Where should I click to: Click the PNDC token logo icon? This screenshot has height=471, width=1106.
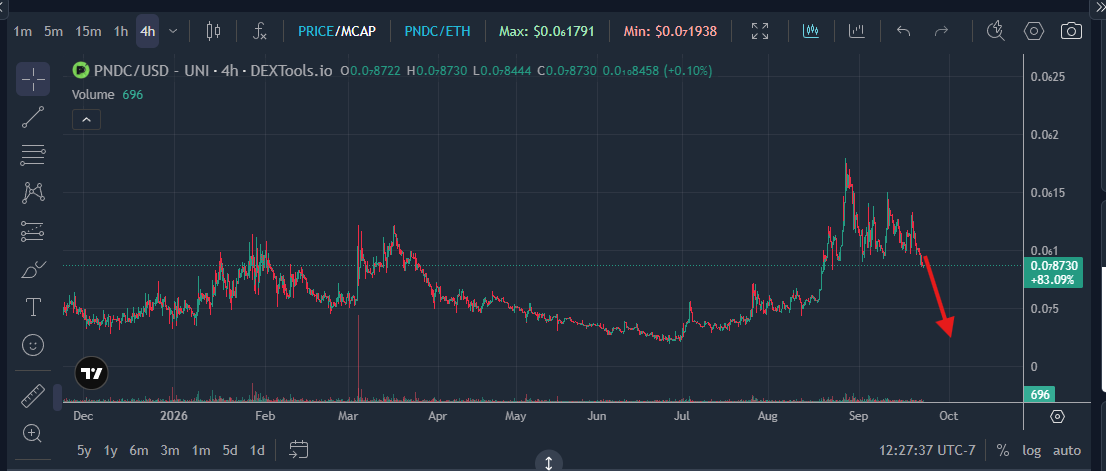(x=81, y=71)
